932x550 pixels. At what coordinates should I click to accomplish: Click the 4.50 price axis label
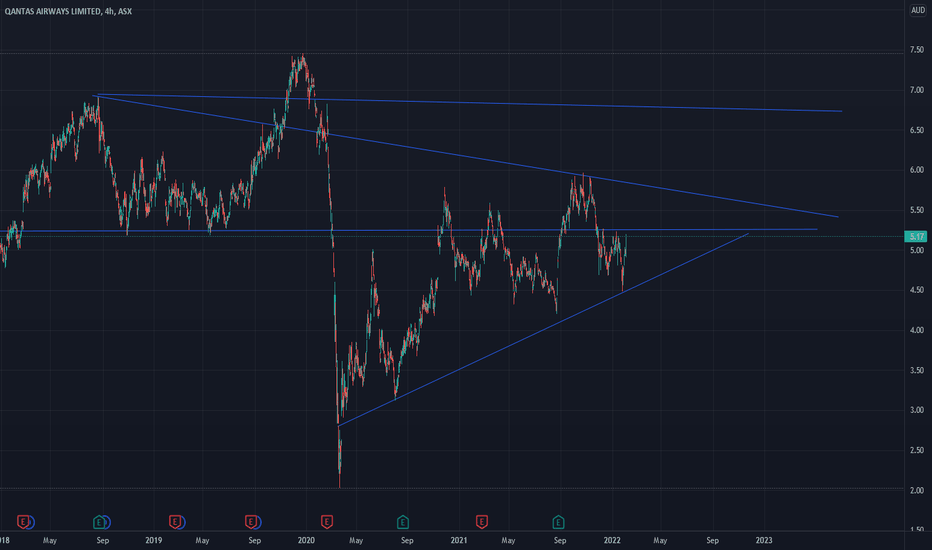point(917,290)
